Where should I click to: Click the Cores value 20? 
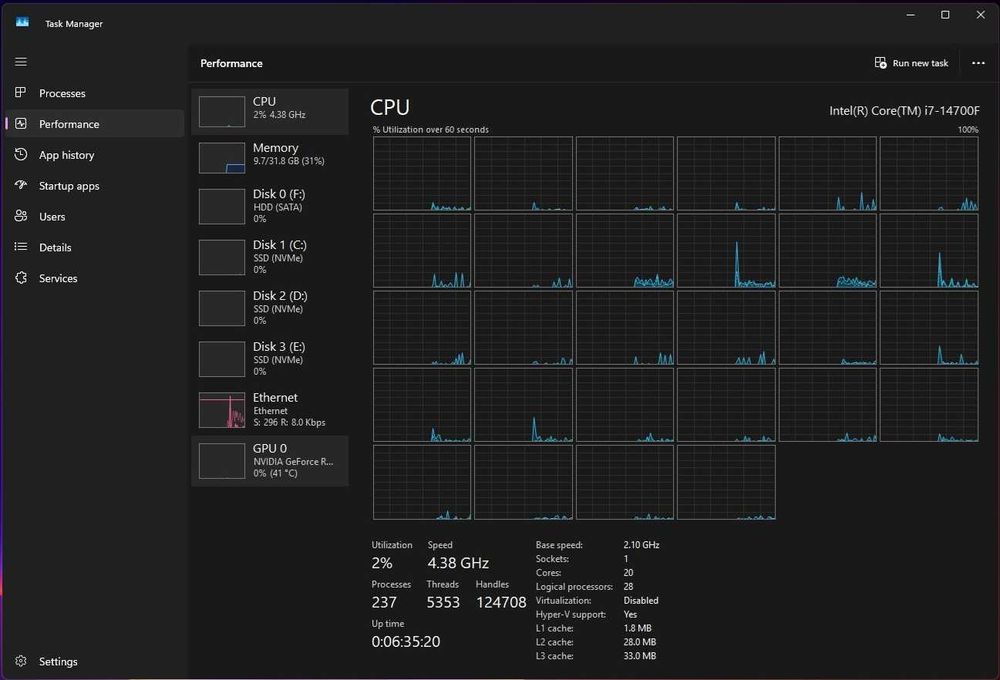[x=628, y=573]
